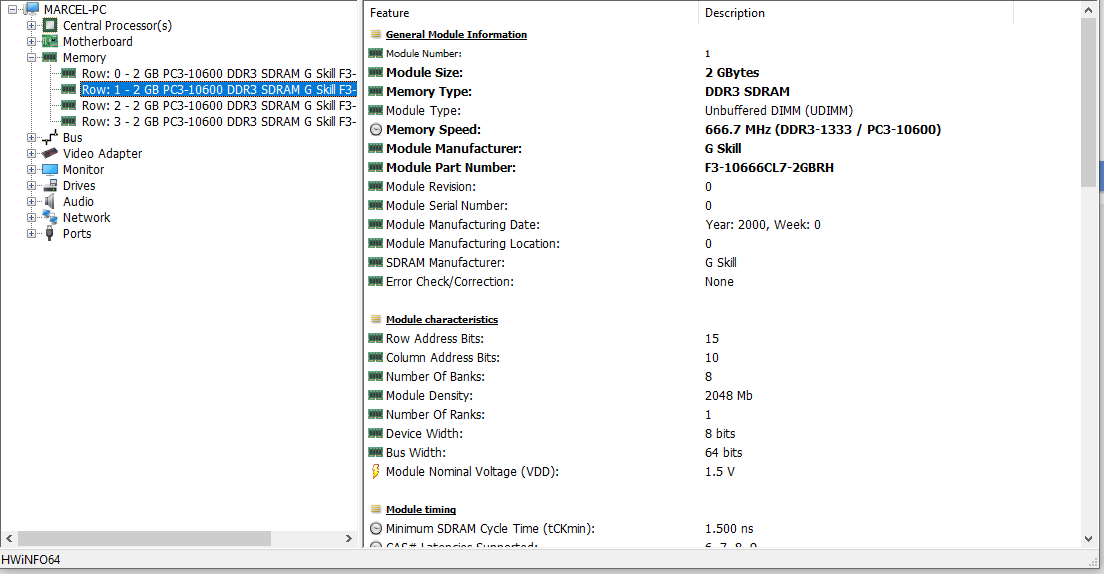Click the section icon beside Module characteristics
Screen dimensions: 1104x574
click(376, 319)
